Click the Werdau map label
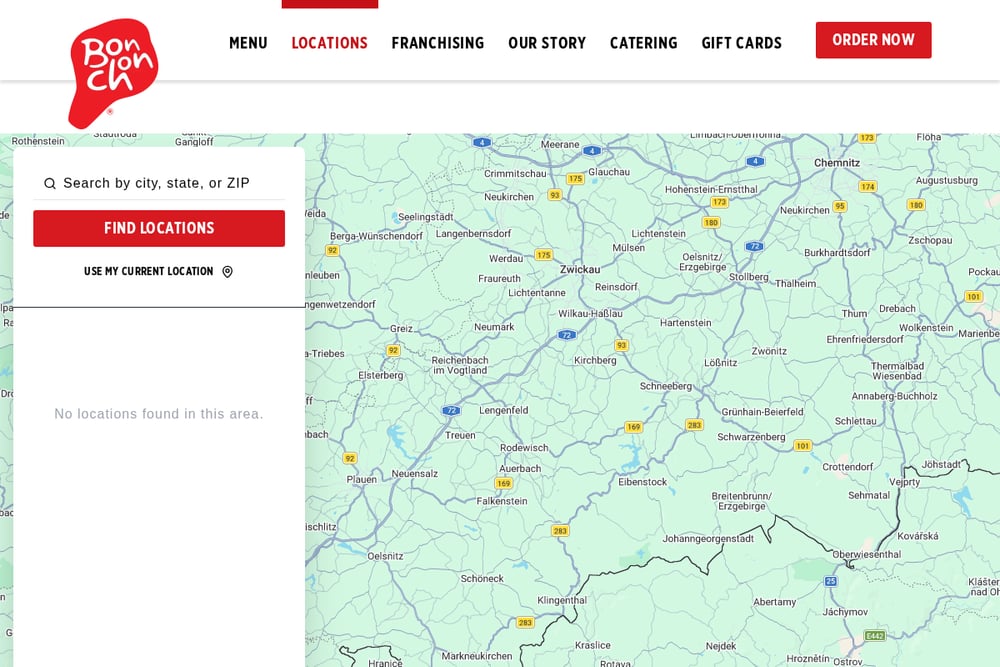The image size is (1000, 667). click(x=506, y=259)
